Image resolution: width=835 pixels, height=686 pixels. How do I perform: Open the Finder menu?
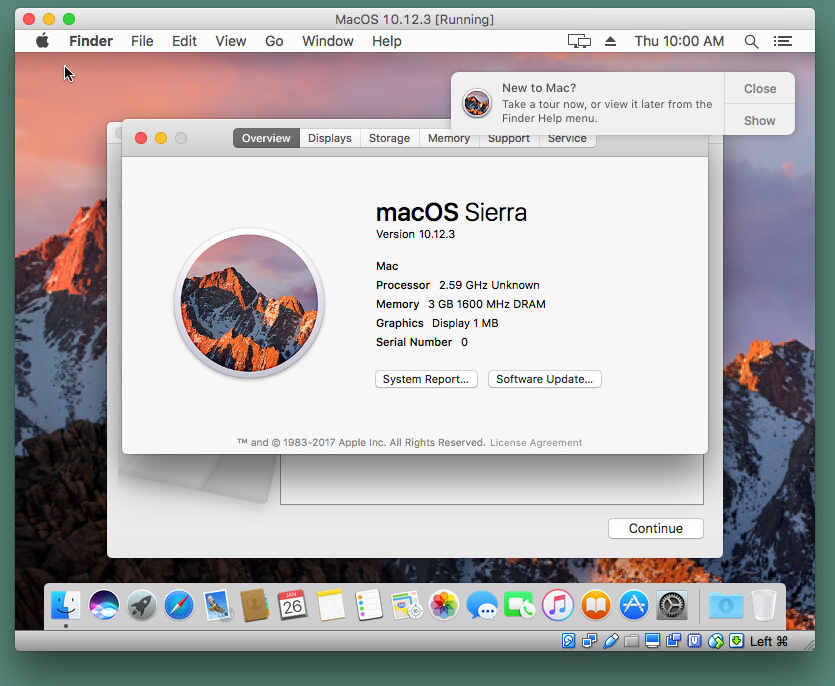tap(91, 41)
